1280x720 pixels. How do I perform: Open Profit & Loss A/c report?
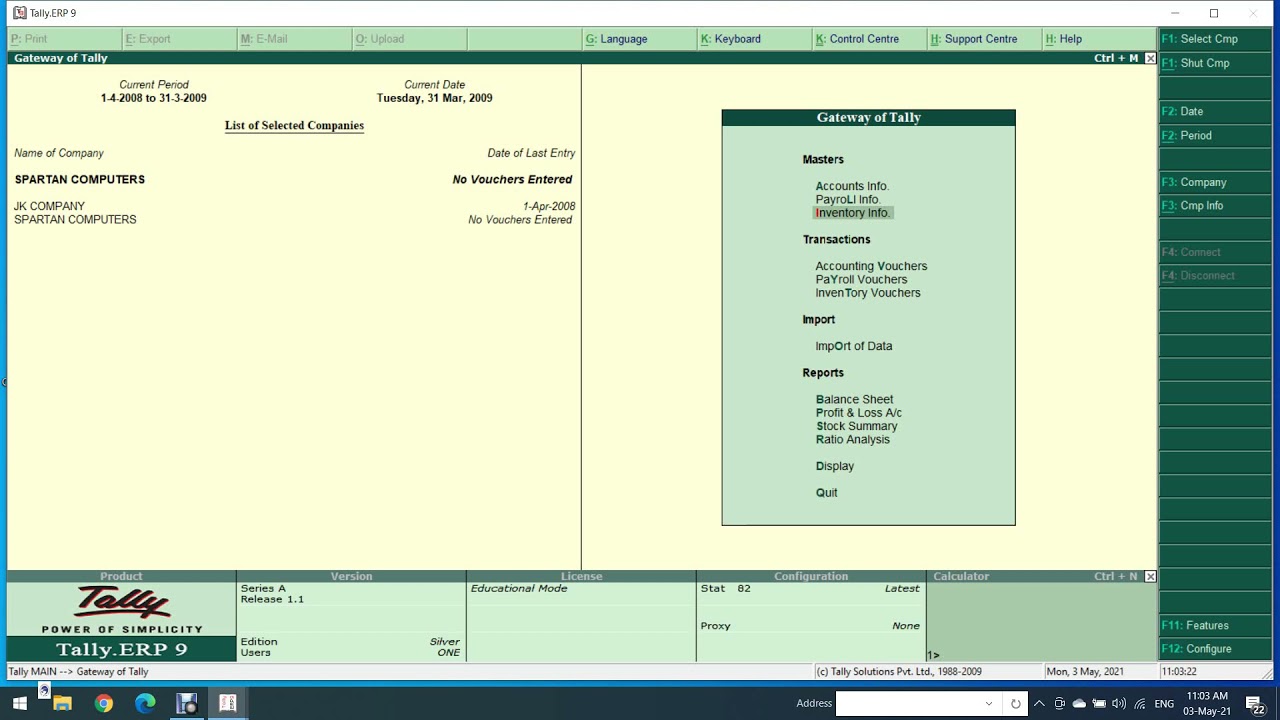(859, 413)
